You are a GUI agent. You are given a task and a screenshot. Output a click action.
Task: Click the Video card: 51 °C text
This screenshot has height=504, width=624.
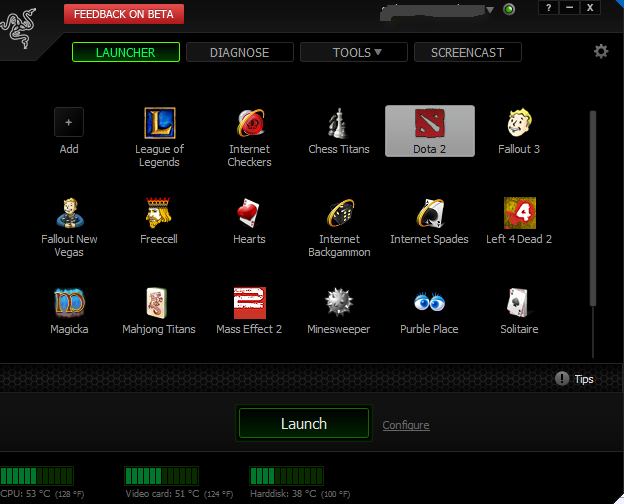[x=162, y=494]
